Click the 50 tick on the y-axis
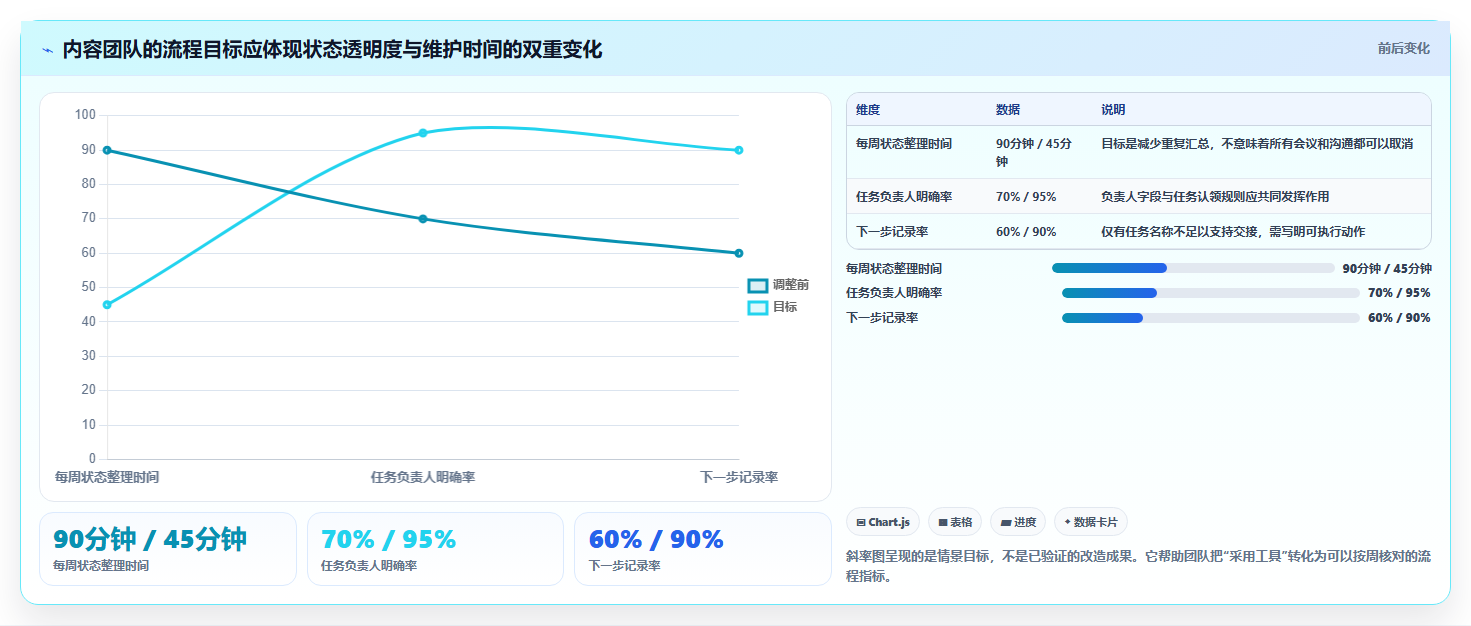 pyautogui.click(x=88, y=287)
